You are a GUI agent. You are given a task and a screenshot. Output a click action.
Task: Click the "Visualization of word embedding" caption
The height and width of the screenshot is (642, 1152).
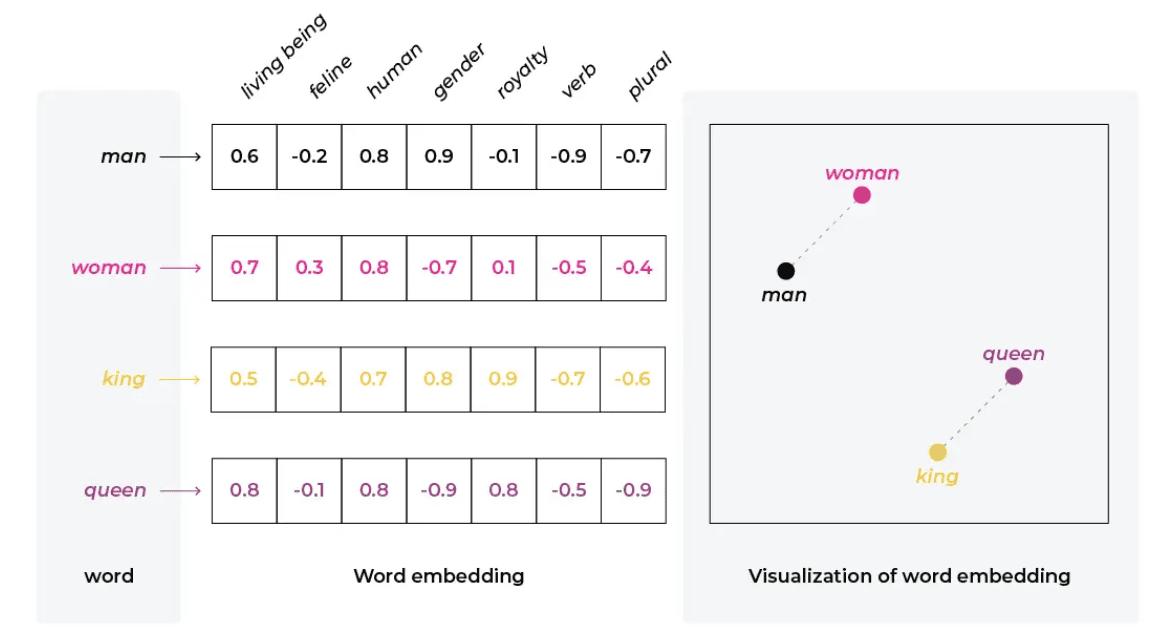[909, 576]
